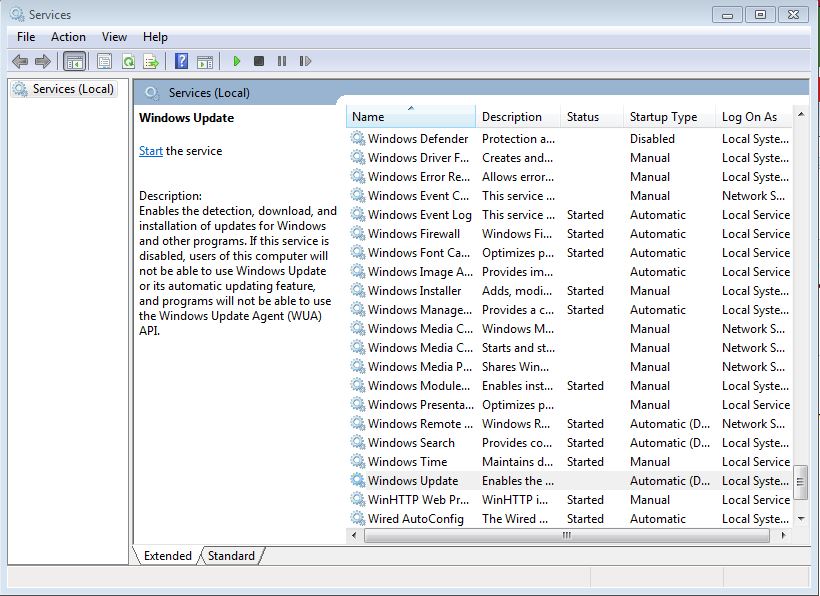This screenshot has height=596, width=820.
Task: Click the gear icon beside Windows Firewall
Action: point(358,233)
